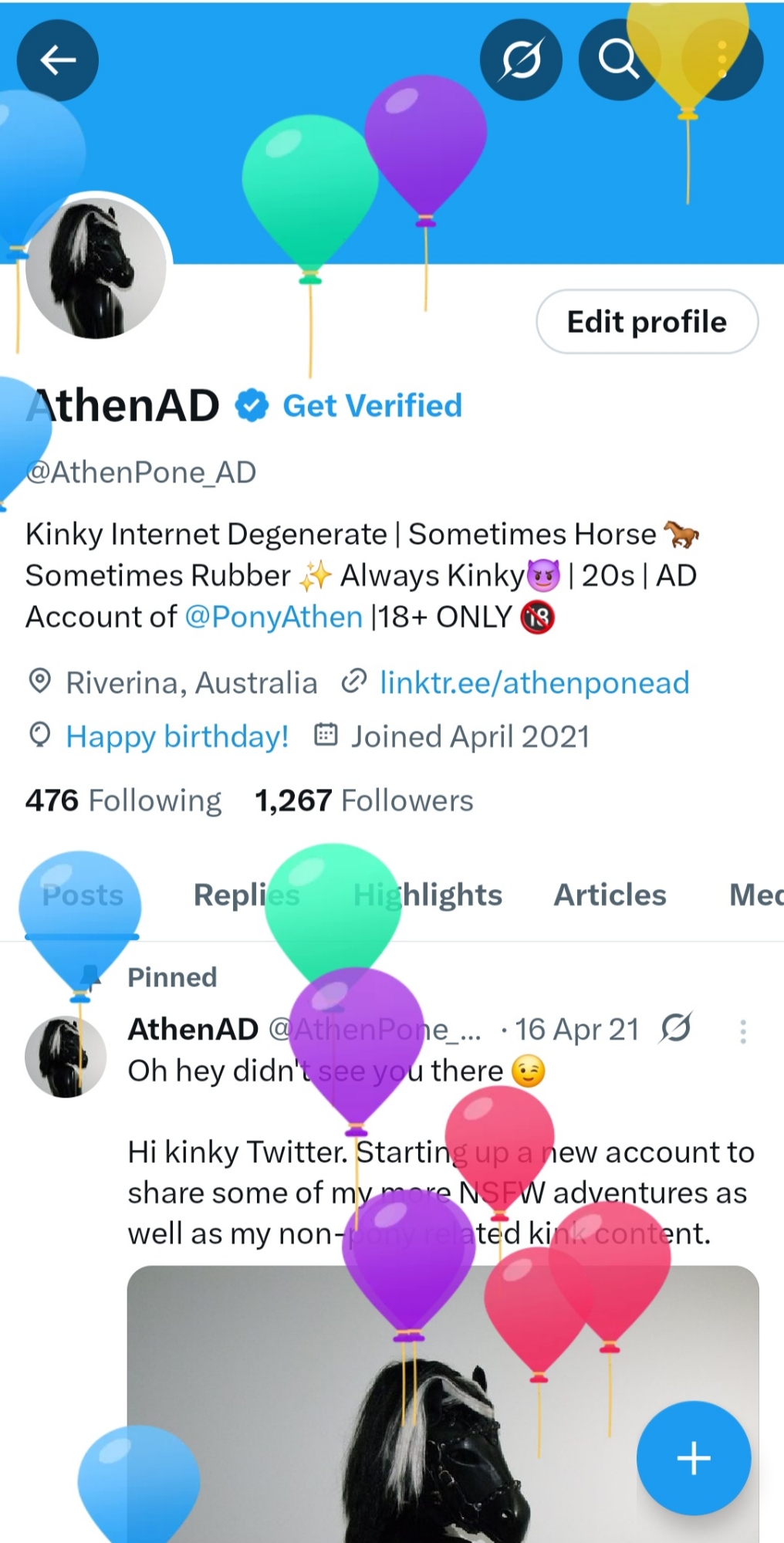This screenshot has width=784, height=1543.
Task: Tap the blue verified checkmark badge
Action: (x=252, y=406)
